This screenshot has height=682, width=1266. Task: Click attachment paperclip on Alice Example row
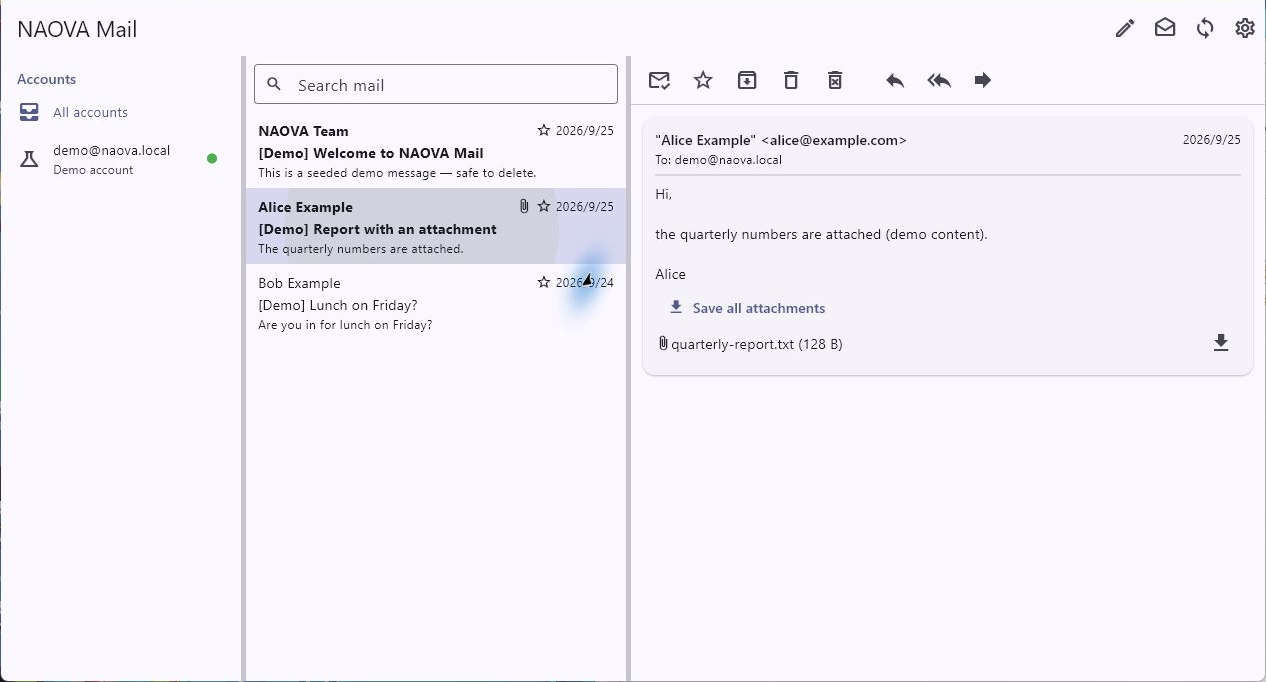pos(524,206)
